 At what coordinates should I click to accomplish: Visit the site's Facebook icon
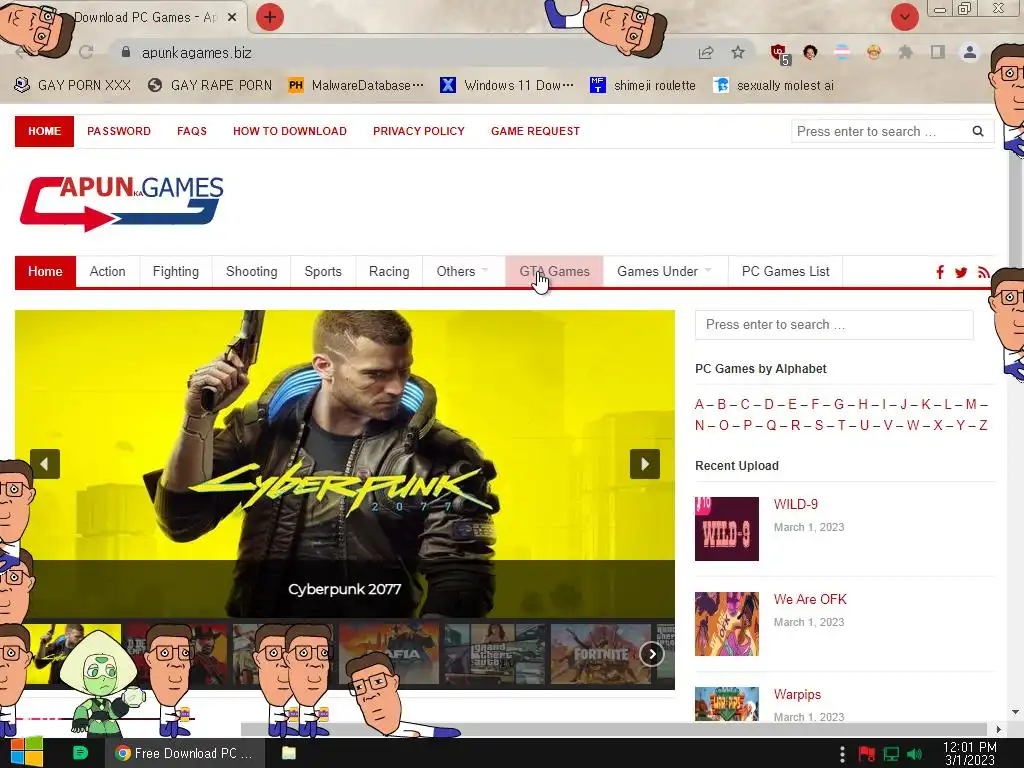(940, 272)
